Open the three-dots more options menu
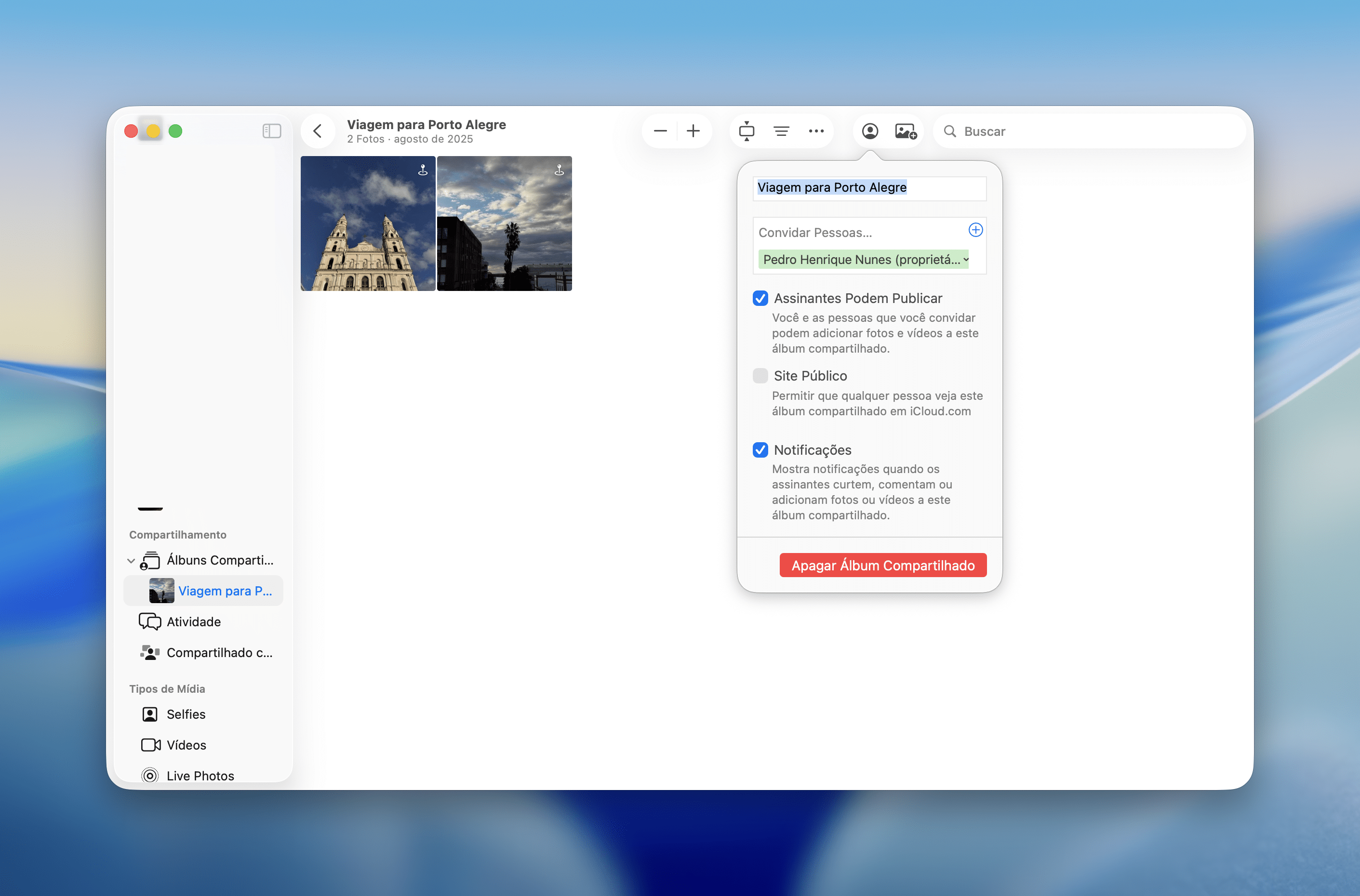 [x=816, y=131]
